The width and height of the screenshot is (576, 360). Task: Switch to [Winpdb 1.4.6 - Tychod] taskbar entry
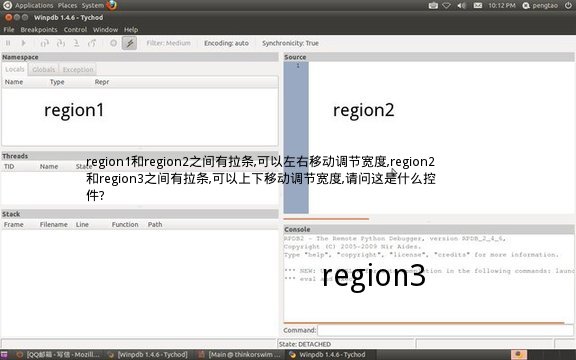click(148, 354)
